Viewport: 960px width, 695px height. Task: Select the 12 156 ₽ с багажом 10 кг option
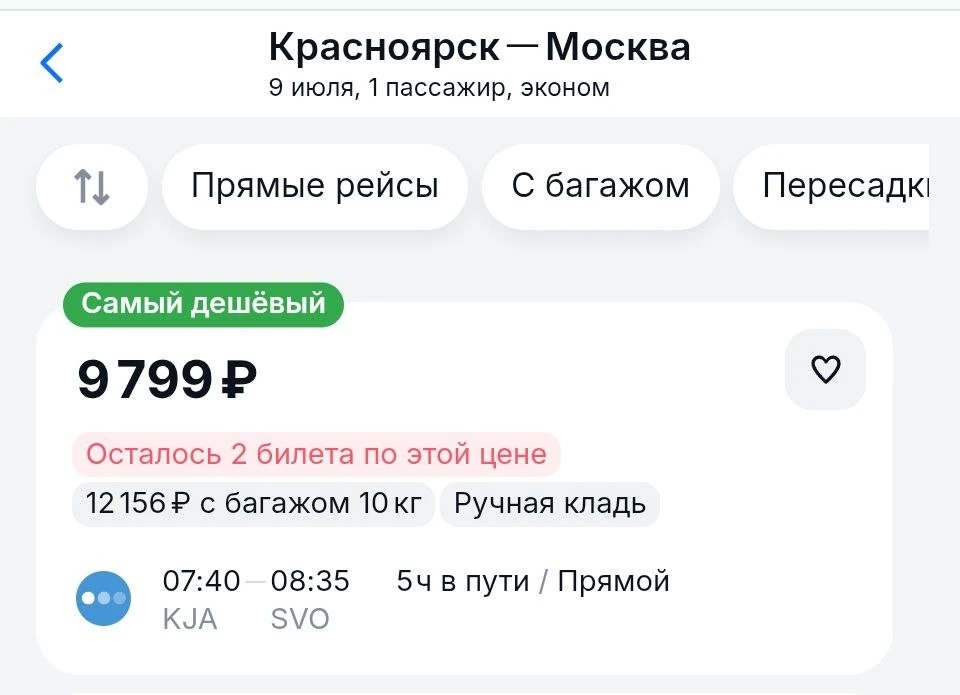[x=253, y=504]
